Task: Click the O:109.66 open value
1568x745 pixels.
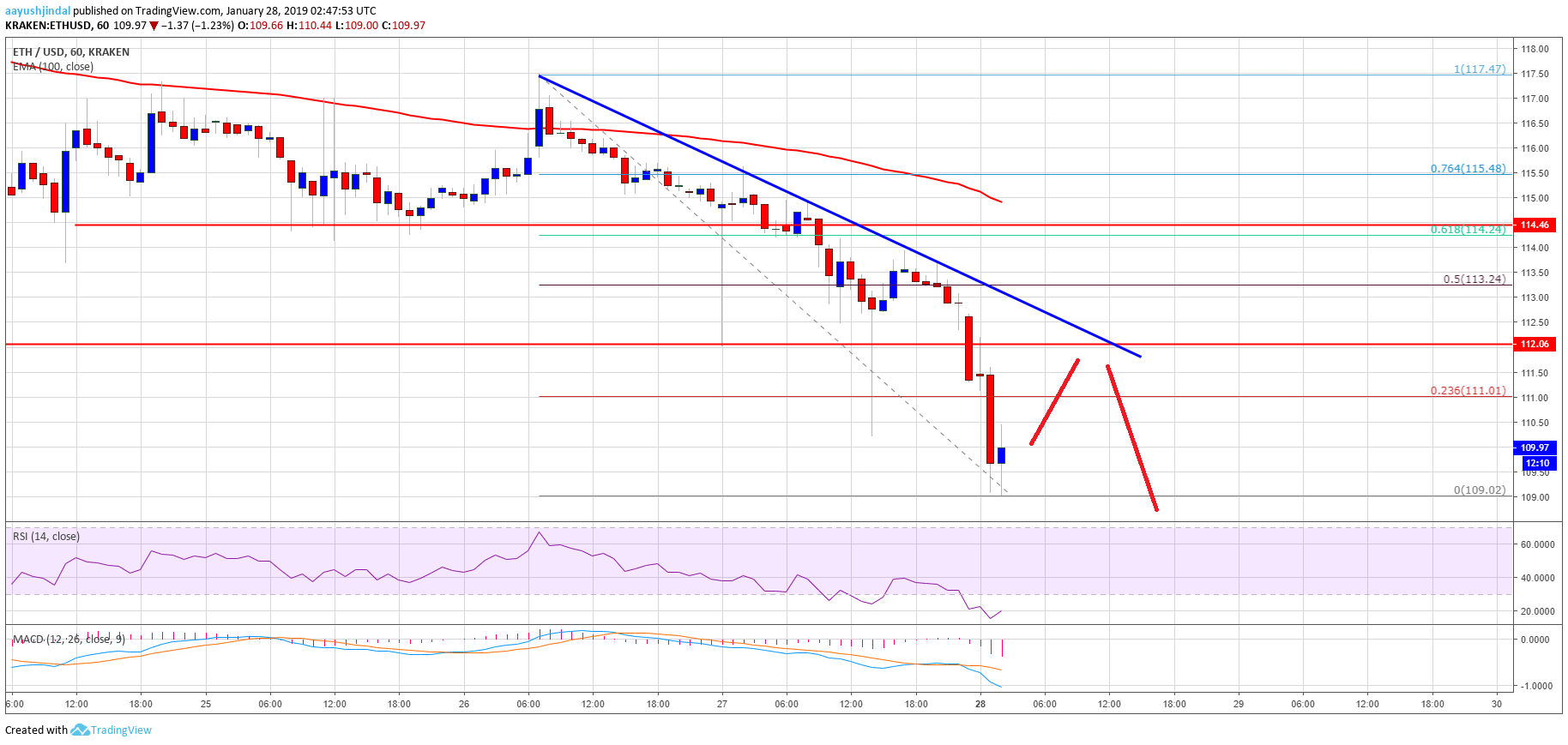Action: click(x=261, y=26)
